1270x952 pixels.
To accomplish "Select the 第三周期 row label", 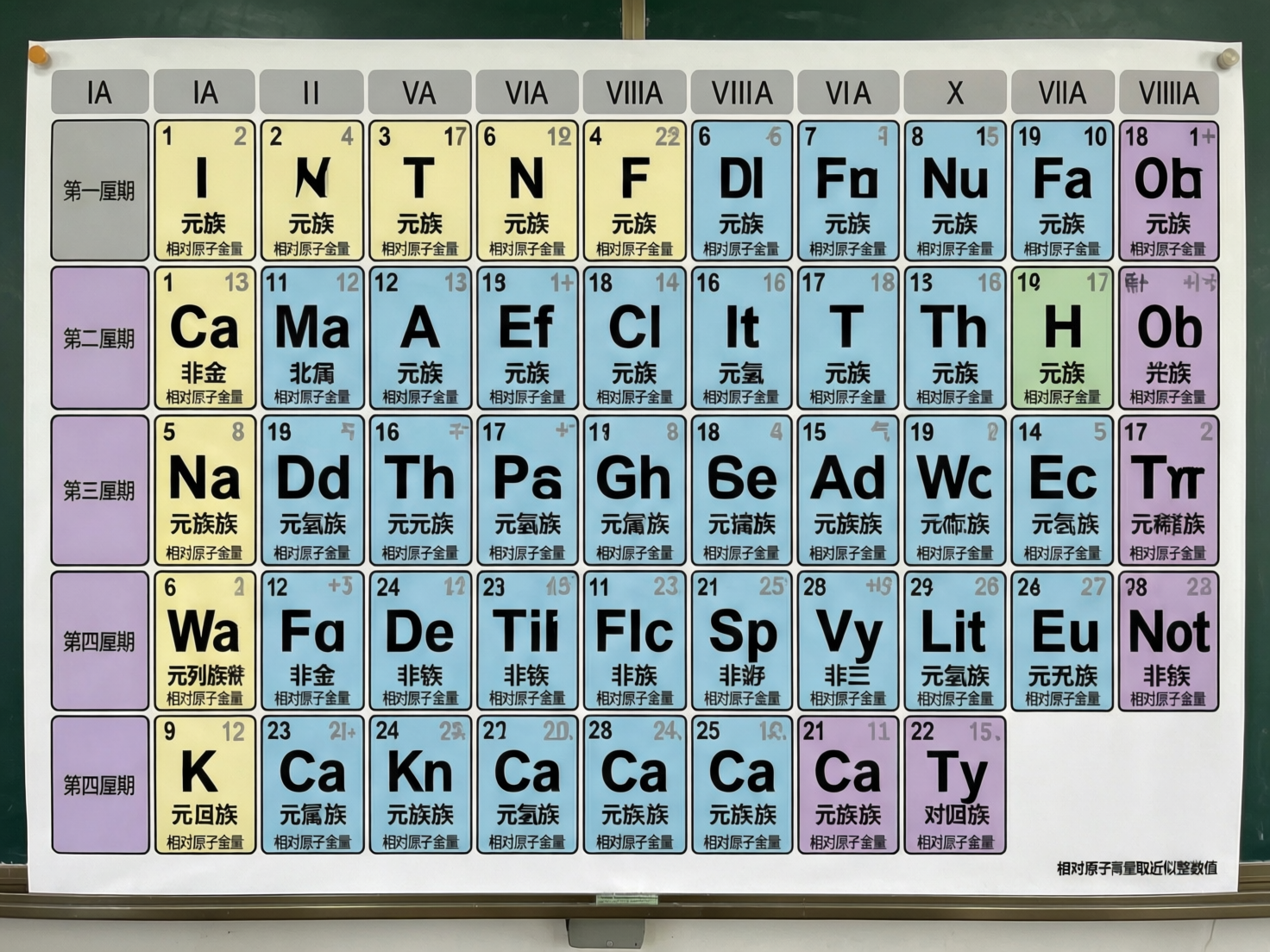I will coord(99,490).
